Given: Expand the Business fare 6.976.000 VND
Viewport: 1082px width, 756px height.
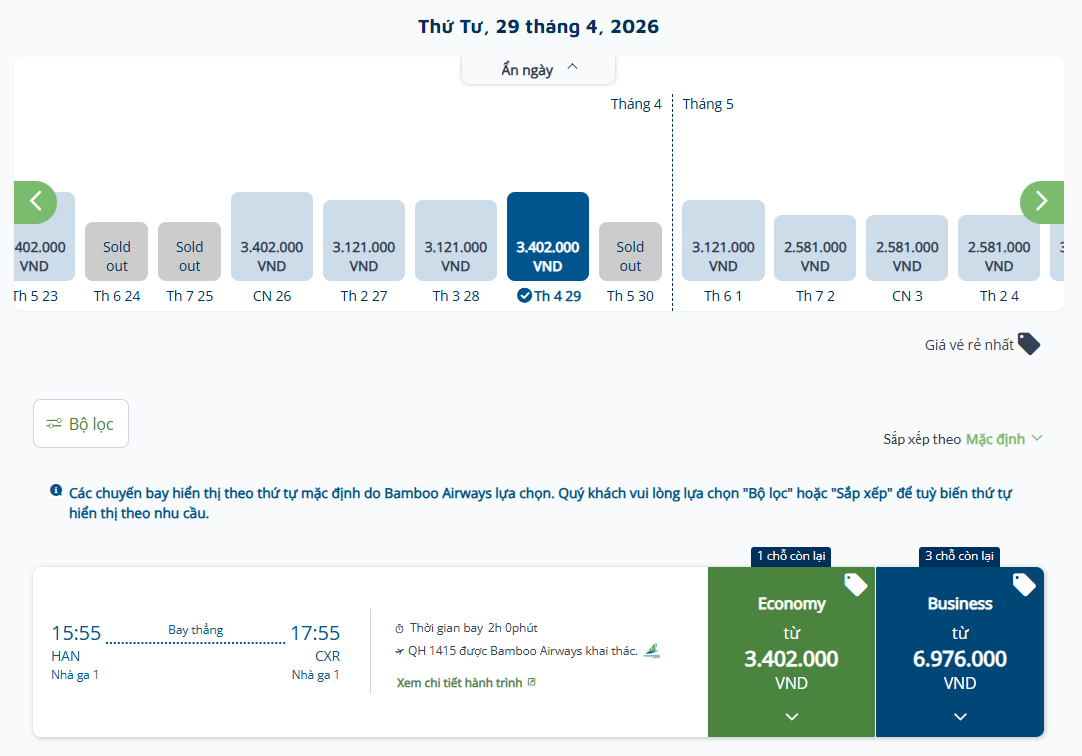Looking at the screenshot, I should point(959,716).
